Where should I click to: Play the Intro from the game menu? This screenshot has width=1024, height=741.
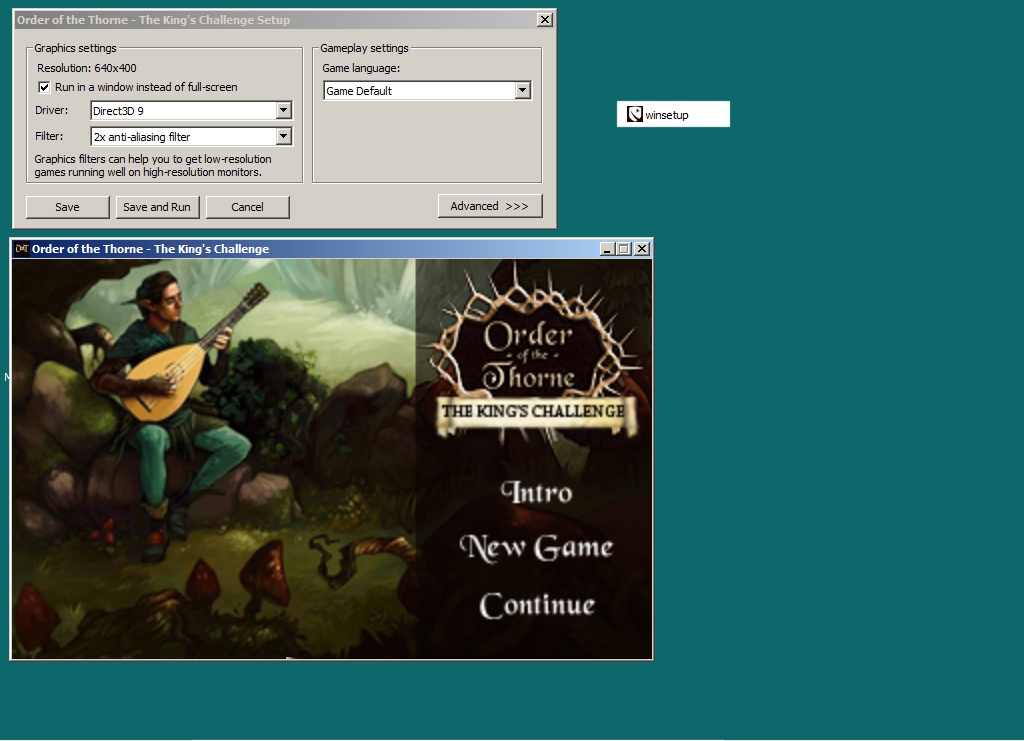click(x=537, y=493)
